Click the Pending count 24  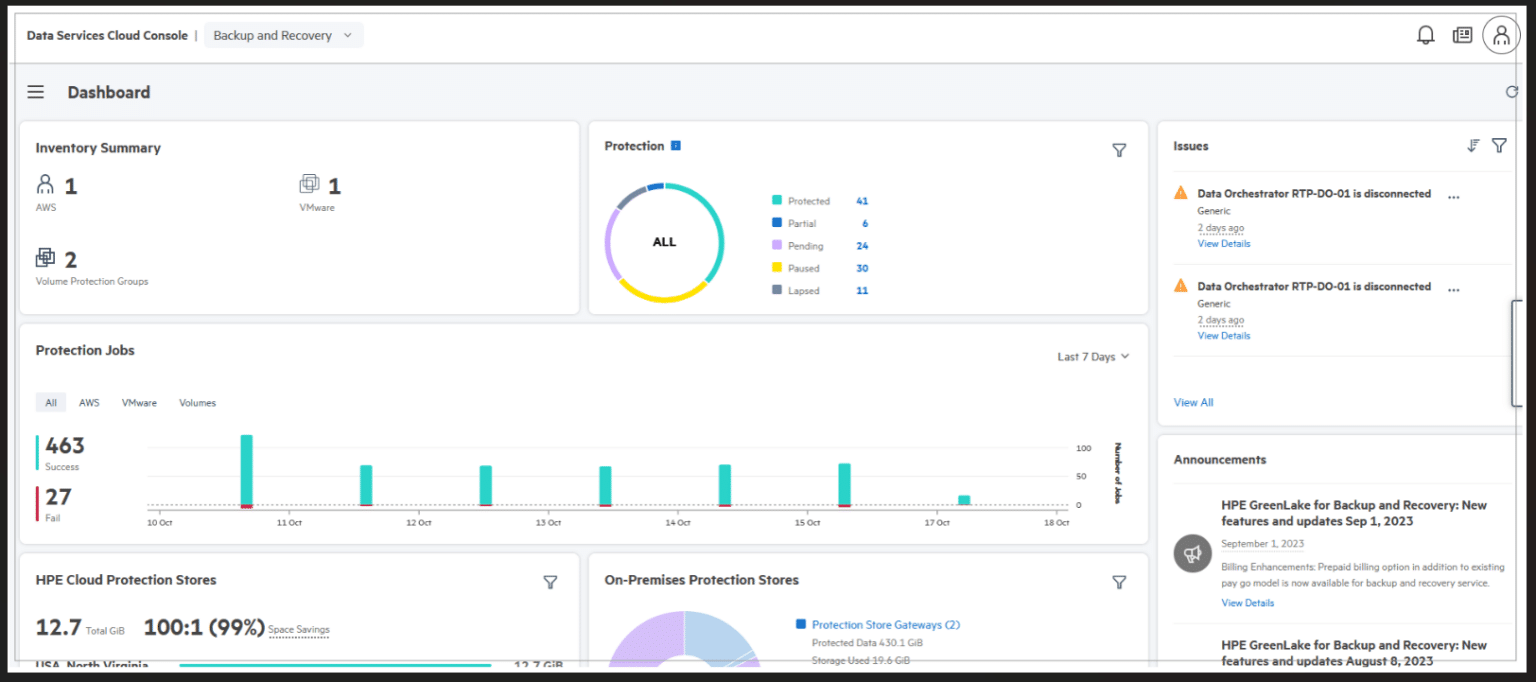(862, 246)
